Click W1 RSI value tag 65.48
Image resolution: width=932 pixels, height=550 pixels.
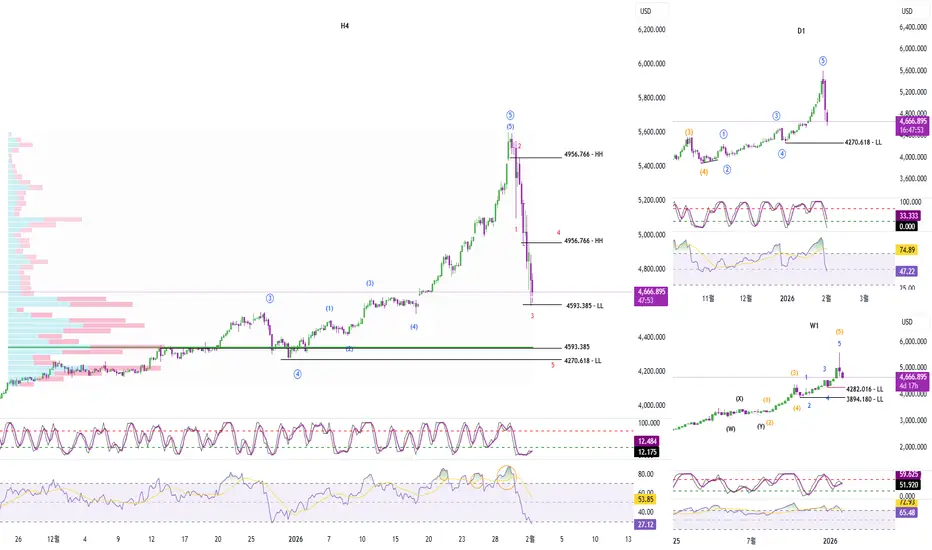point(907,513)
